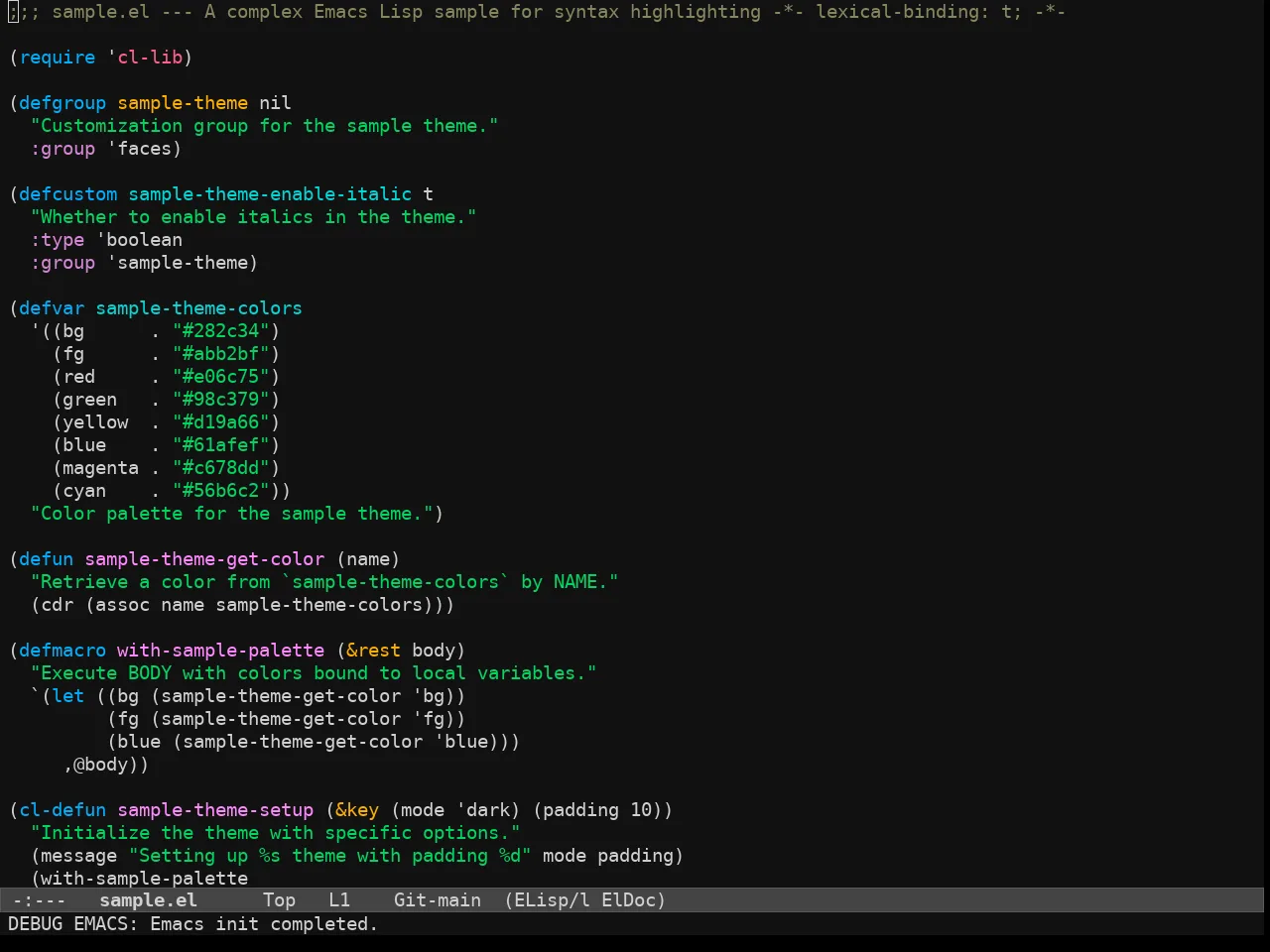Click 'sample-theme-colors' after defvar
The height and width of the screenshot is (952, 1270).
199,308
